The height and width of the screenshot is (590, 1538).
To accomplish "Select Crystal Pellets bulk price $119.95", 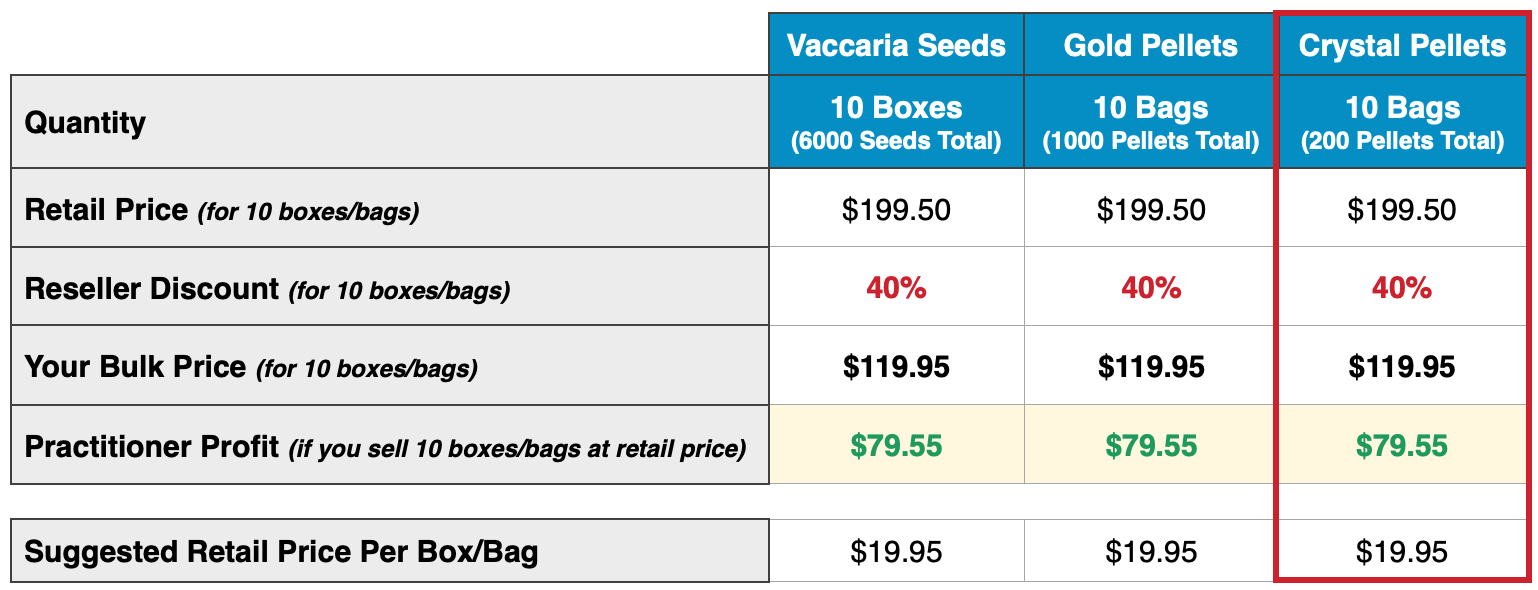I will (x=1402, y=367).
